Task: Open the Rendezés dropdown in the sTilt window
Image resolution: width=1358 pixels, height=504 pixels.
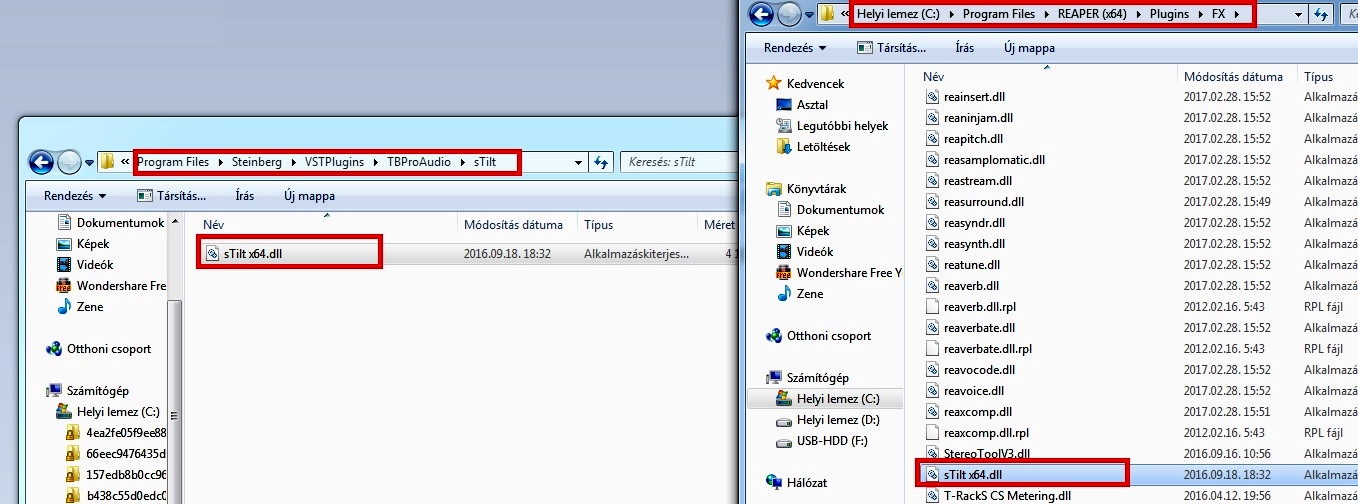Action: coord(75,196)
